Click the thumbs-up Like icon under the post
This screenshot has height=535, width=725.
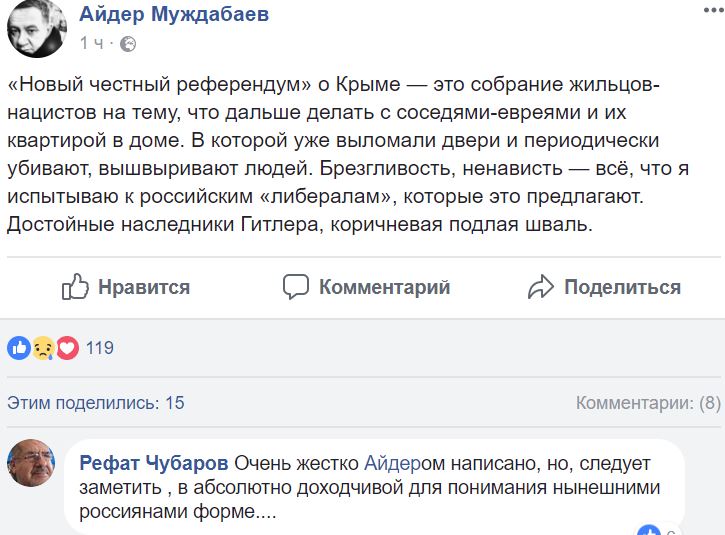pyautogui.click(x=75, y=287)
